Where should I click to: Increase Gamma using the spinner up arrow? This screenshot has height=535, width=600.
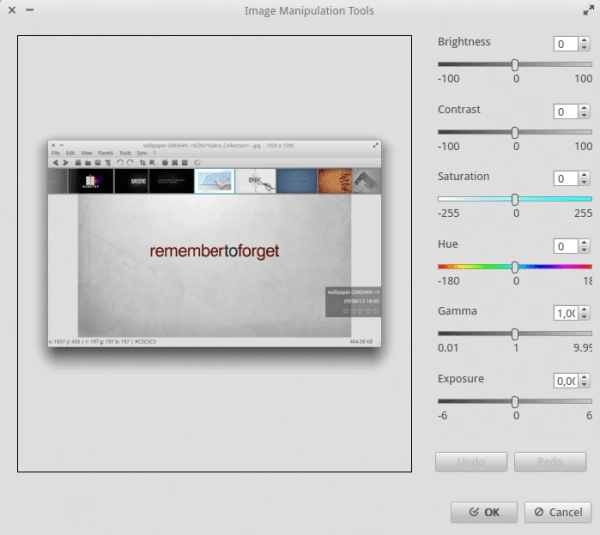(x=585, y=309)
